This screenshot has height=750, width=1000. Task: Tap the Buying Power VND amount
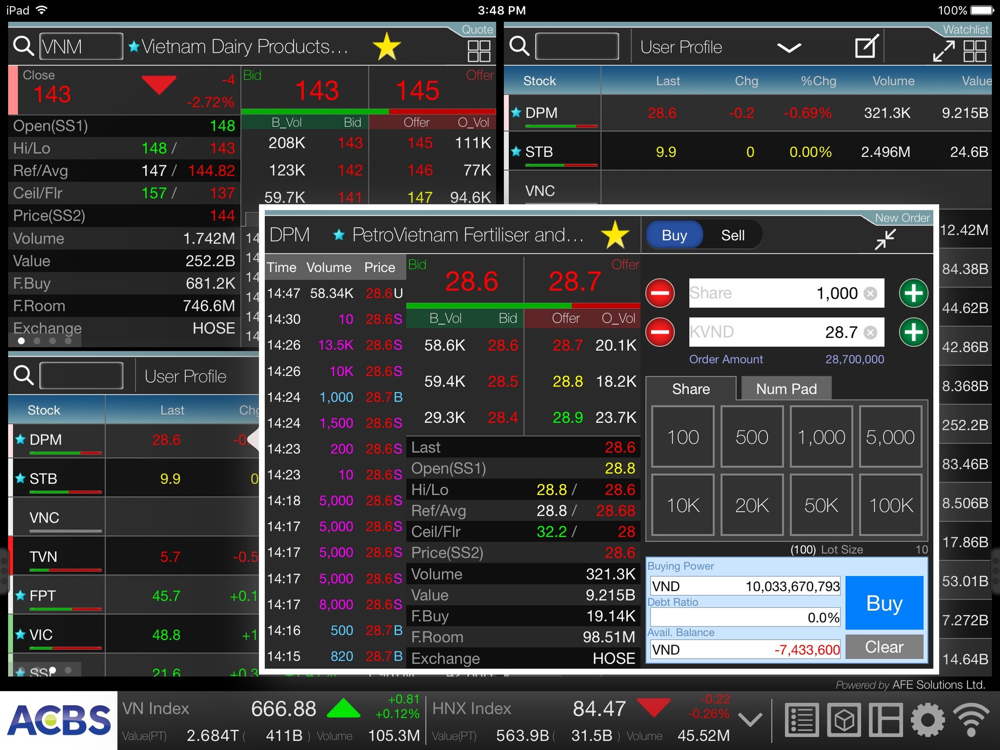745,586
